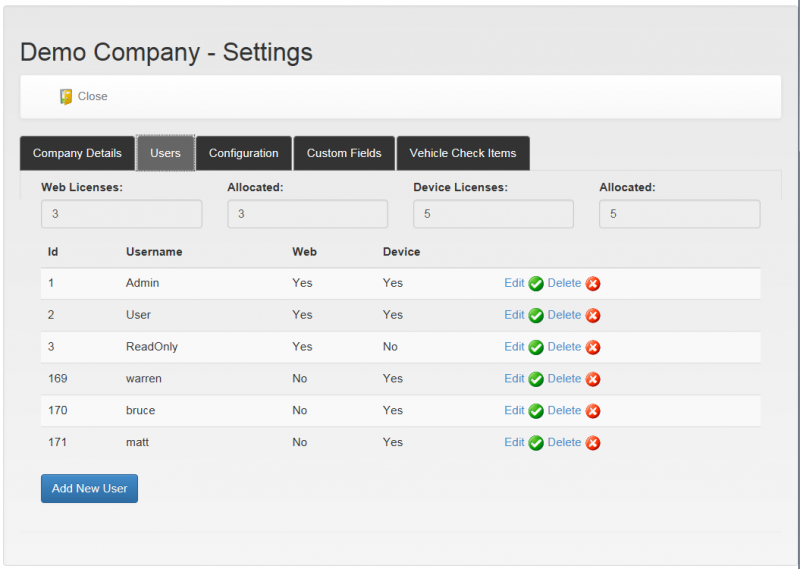This screenshot has width=800, height=569.
Task: Click the red delete icon for Admin
Action: point(592,284)
